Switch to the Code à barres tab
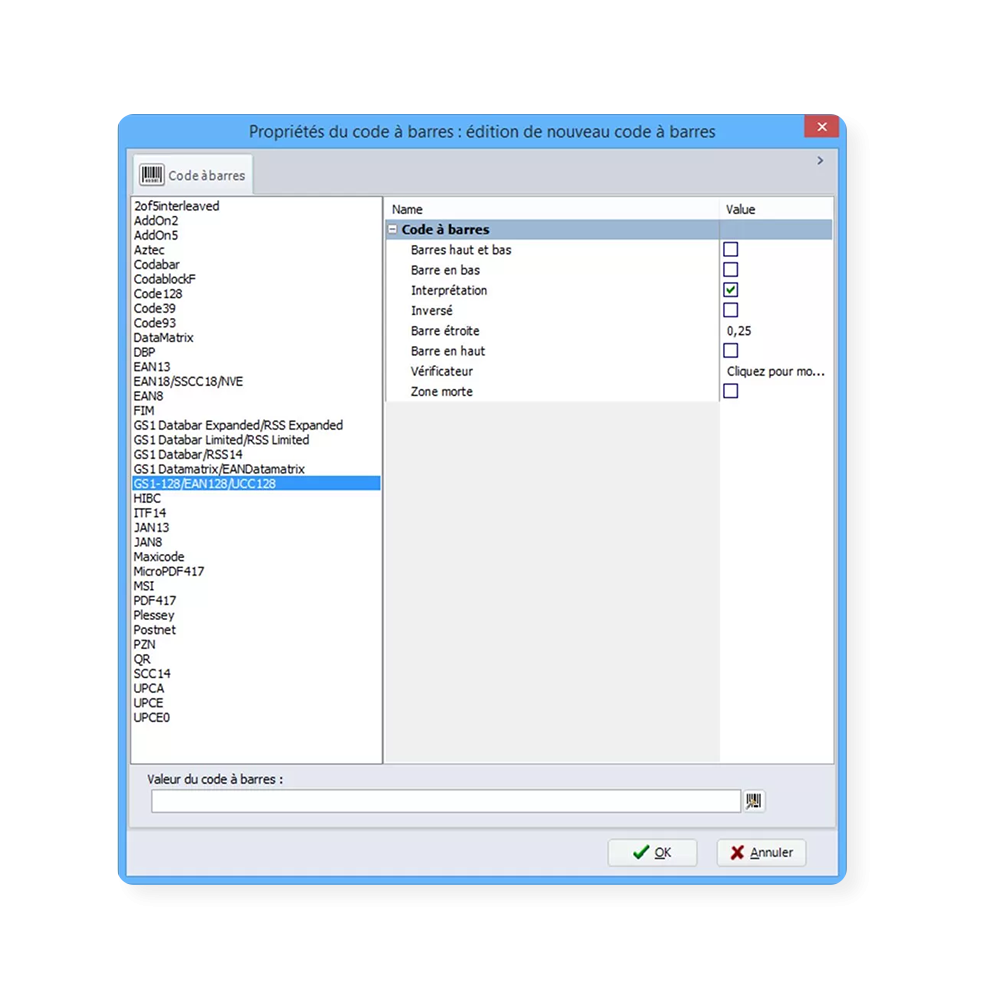The height and width of the screenshot is (1000, 1000). pyautogui.click(x=192, y=174)
